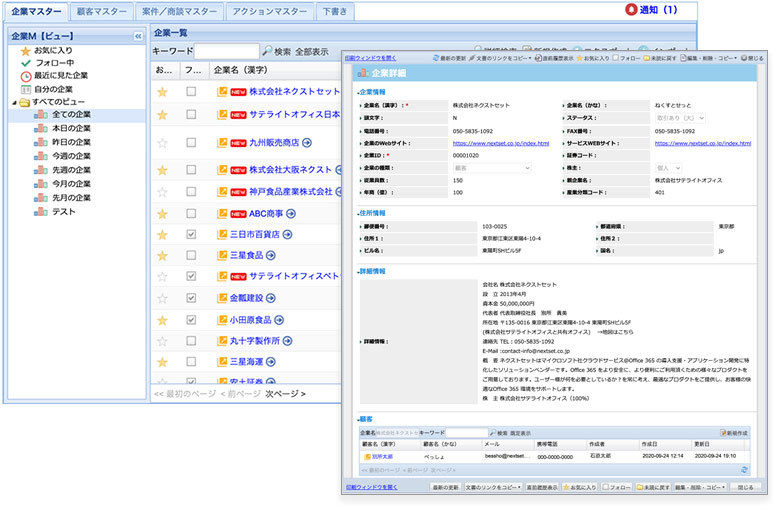Image resolution: width=784 pixels, height=518 pixels.
Task: Click the arrow icon after 小田原食品
Action: (279, 320)
